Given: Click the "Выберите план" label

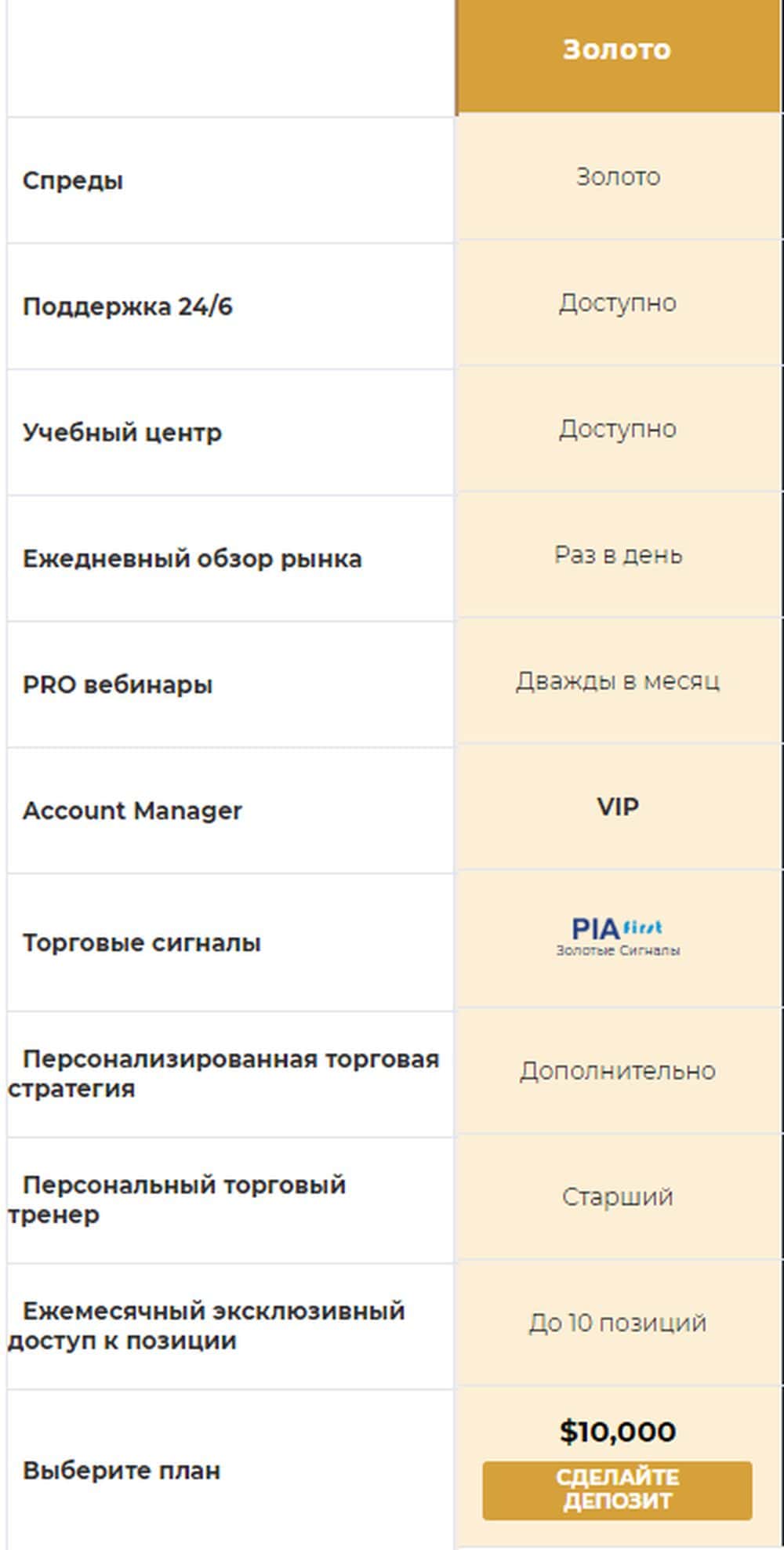Looking at the screenshot, I should (122, 1470).
